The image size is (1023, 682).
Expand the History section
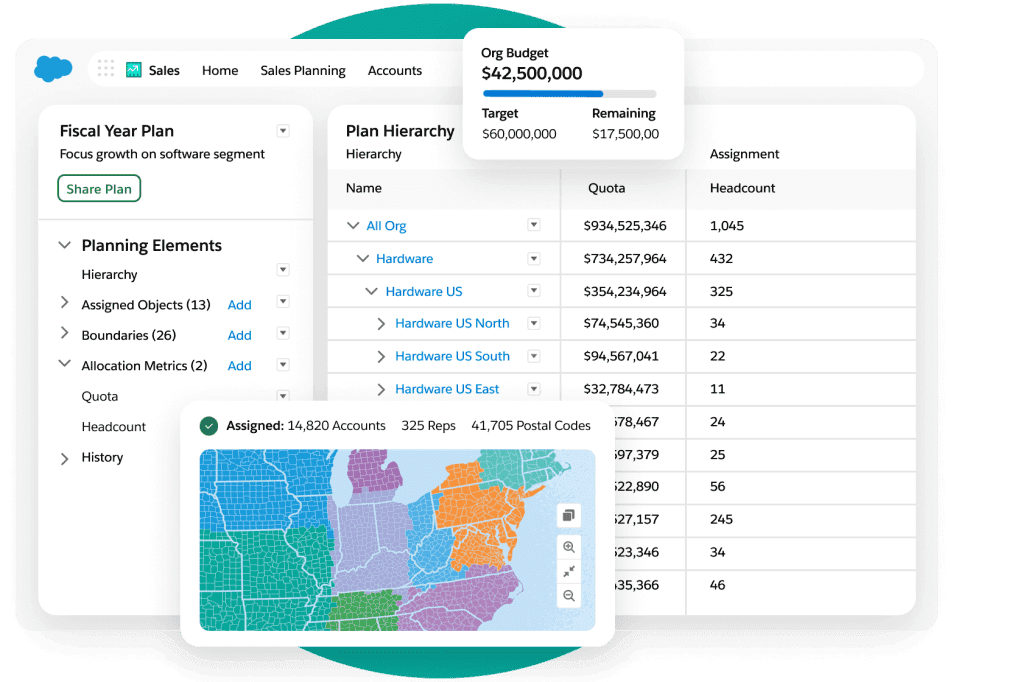pos(64,457)
